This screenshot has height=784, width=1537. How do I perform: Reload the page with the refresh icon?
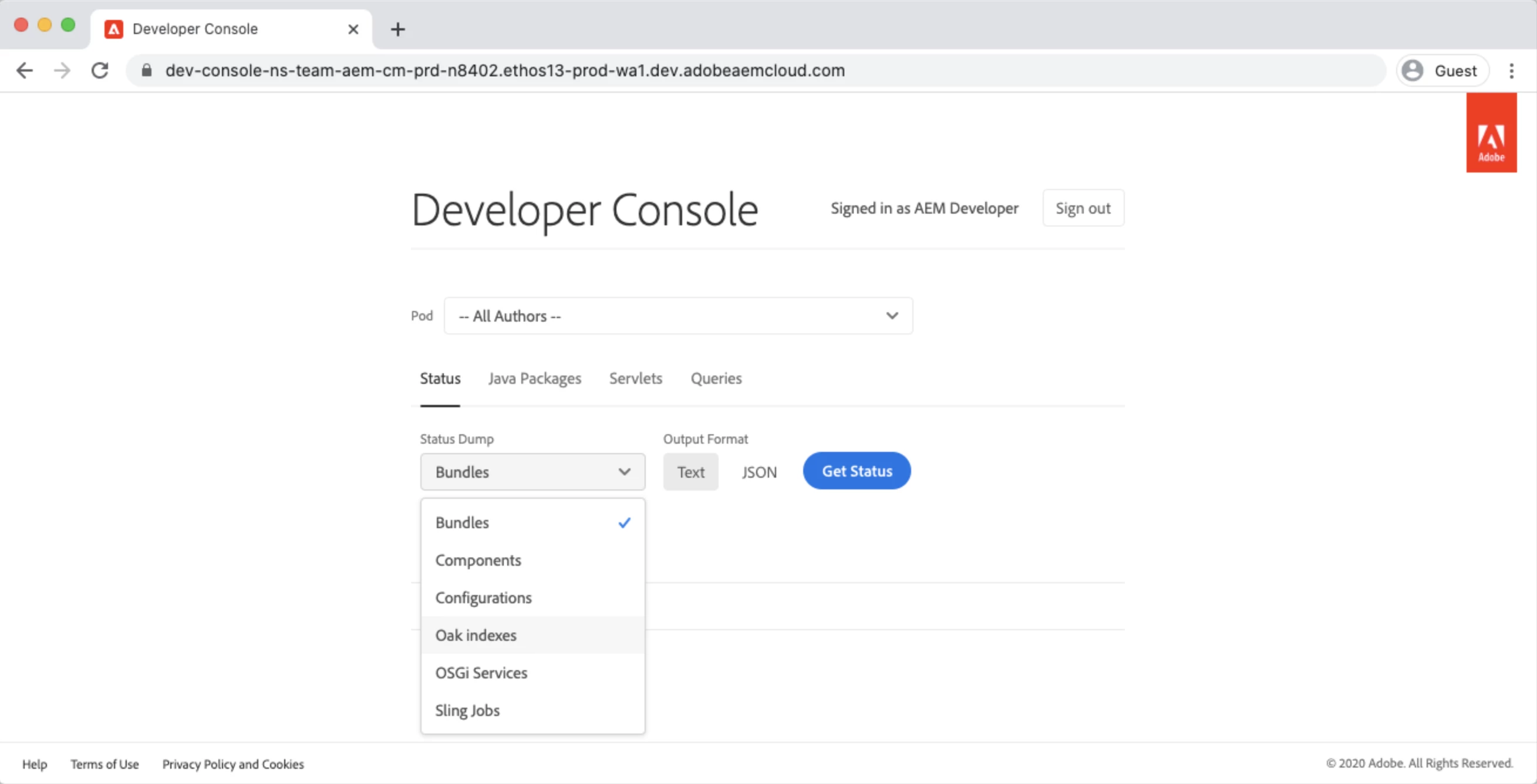[100, 71]
